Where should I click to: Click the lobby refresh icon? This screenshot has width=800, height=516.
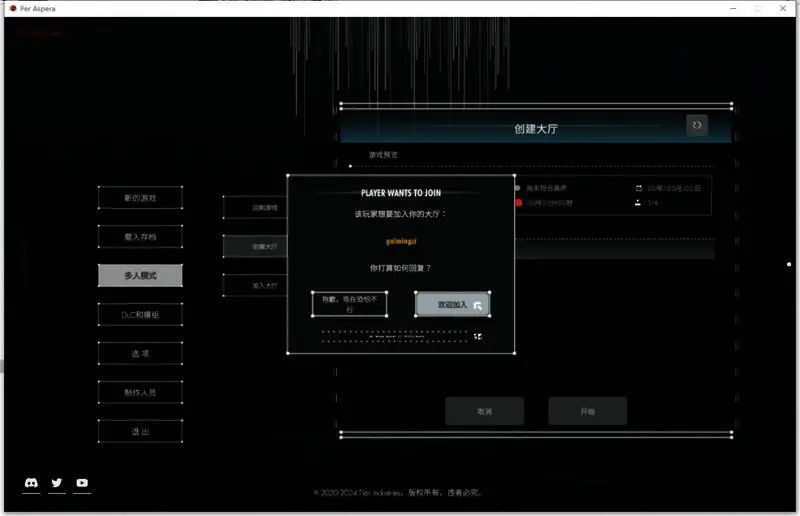[x=697, y=125]
